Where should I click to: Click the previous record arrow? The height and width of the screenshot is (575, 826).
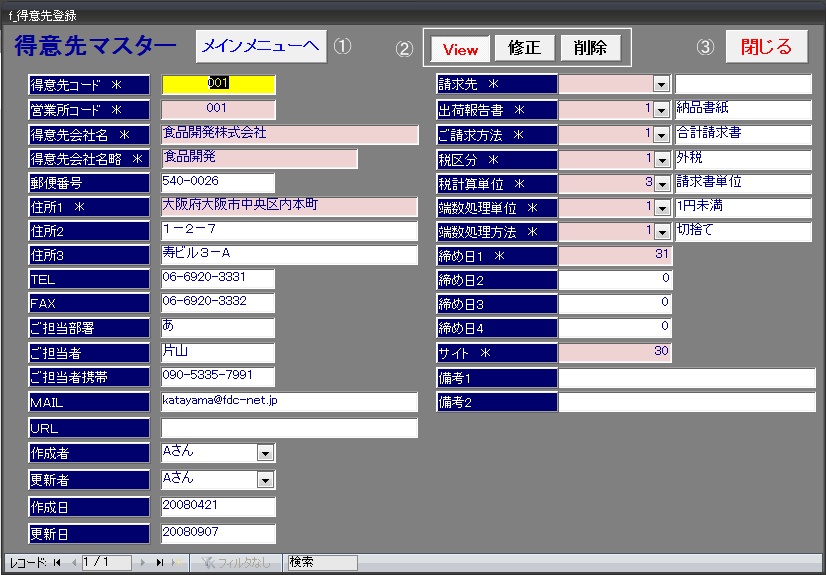[x=73, y=563]
